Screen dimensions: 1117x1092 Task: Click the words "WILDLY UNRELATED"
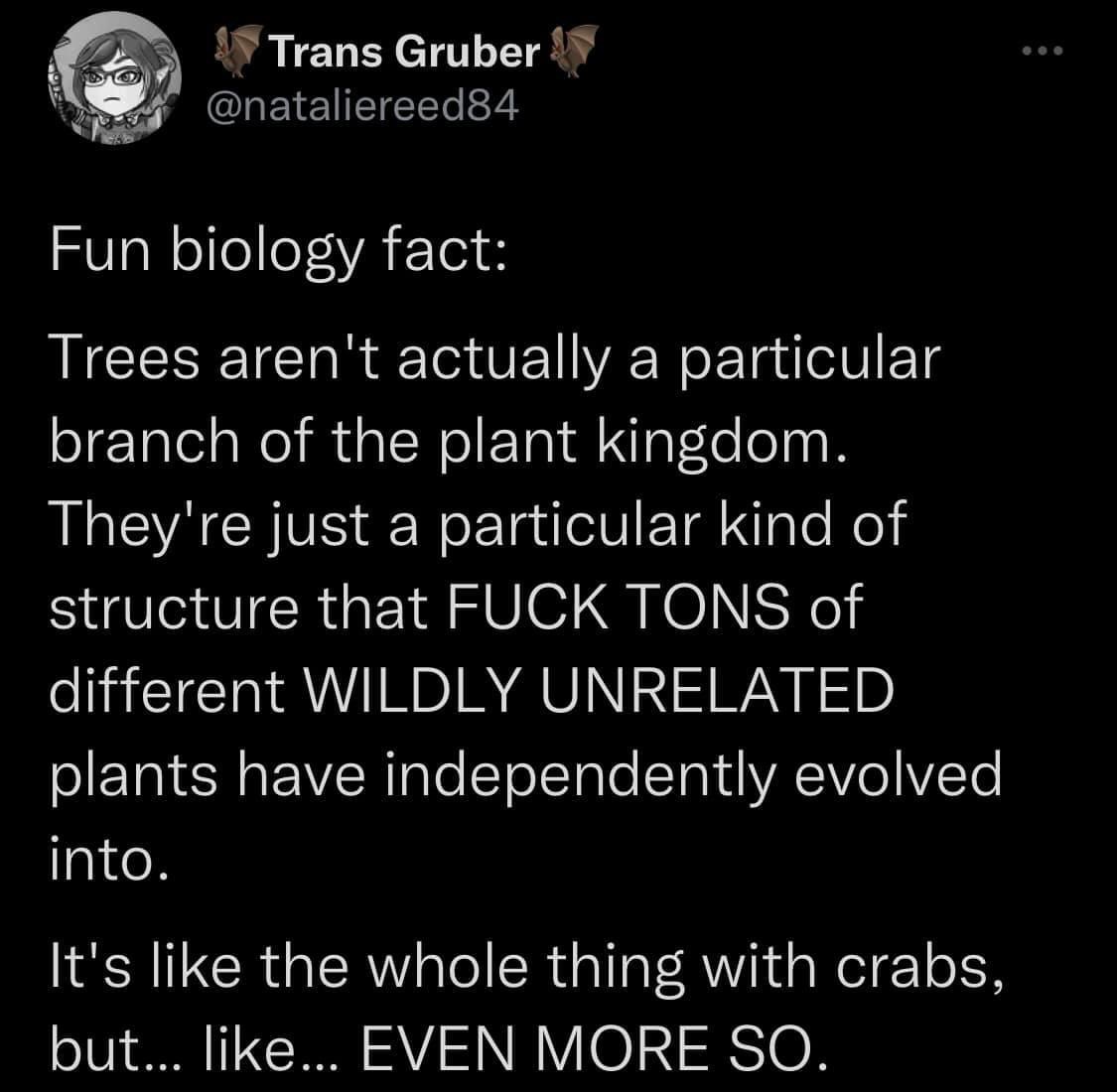(x=603, y=691)
